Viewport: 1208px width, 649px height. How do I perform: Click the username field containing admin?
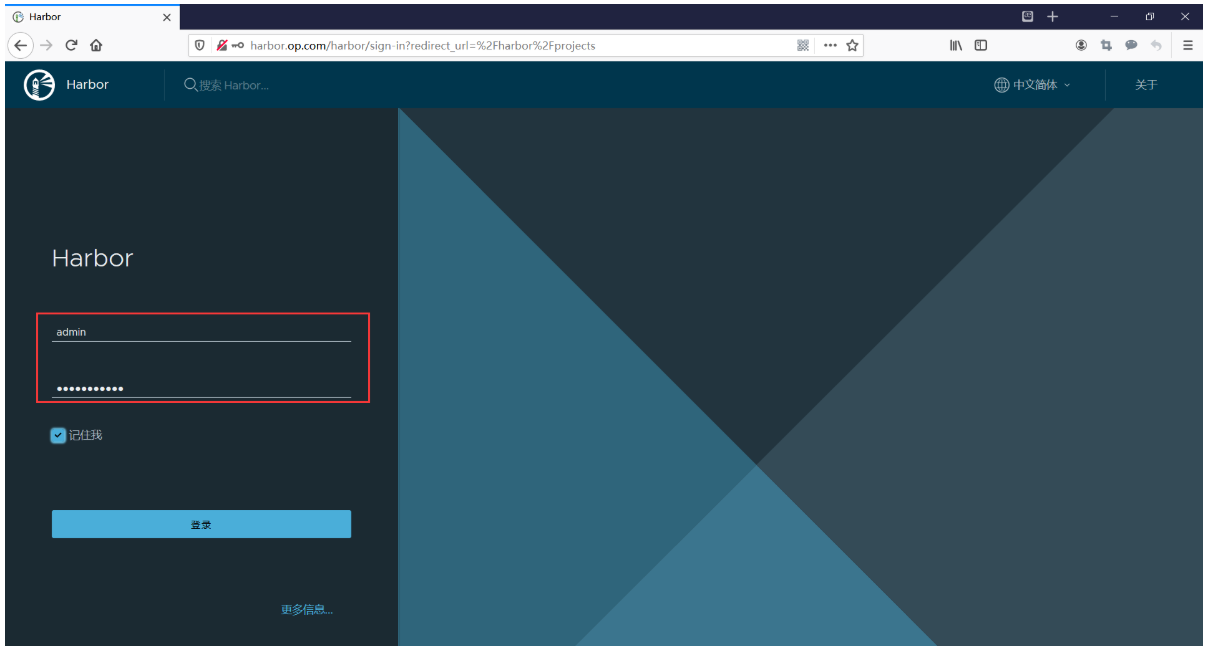(201, 331)
